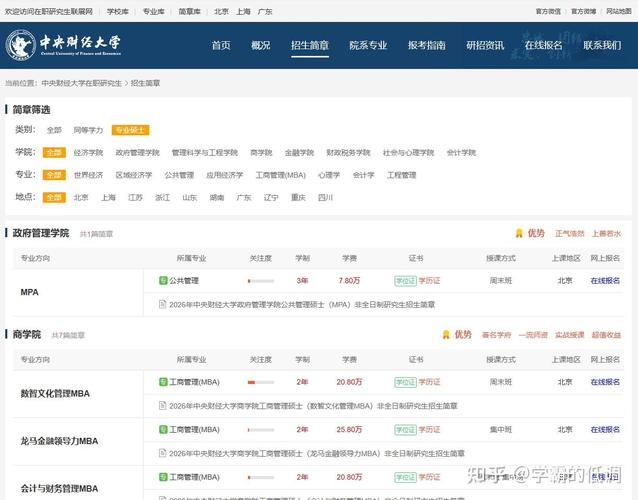Click 学历证 label in MPA row
Image resolution: width=638 pixels, height=500 pixels.
(429, 281)
